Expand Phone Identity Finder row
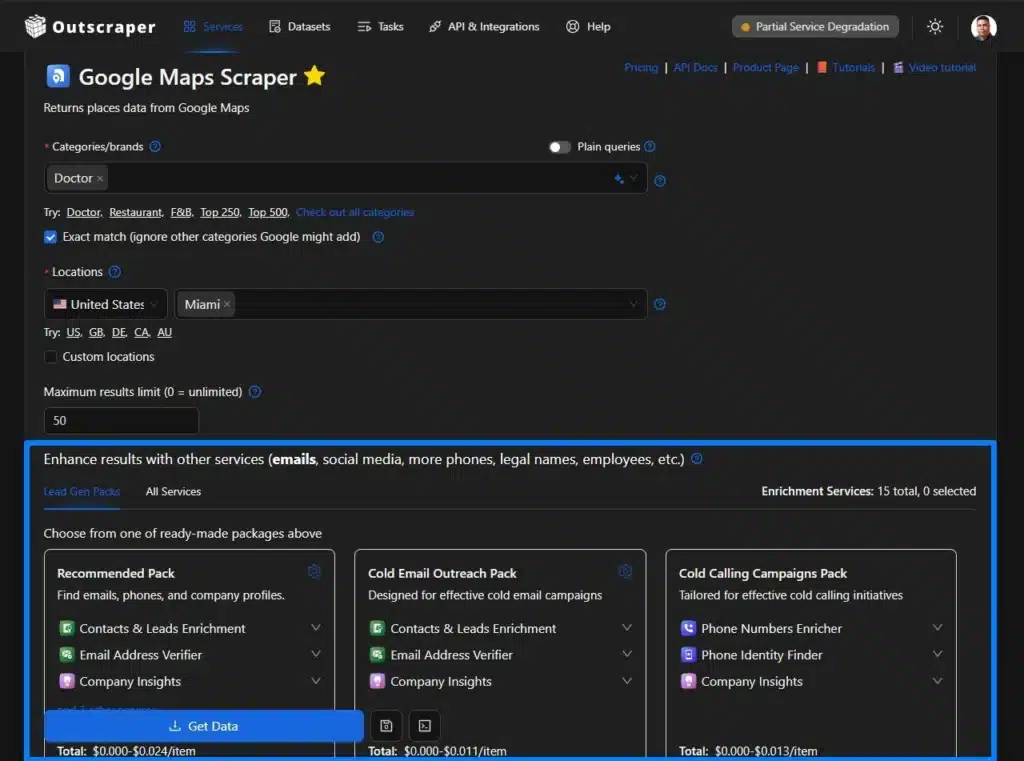 (937, 654)
